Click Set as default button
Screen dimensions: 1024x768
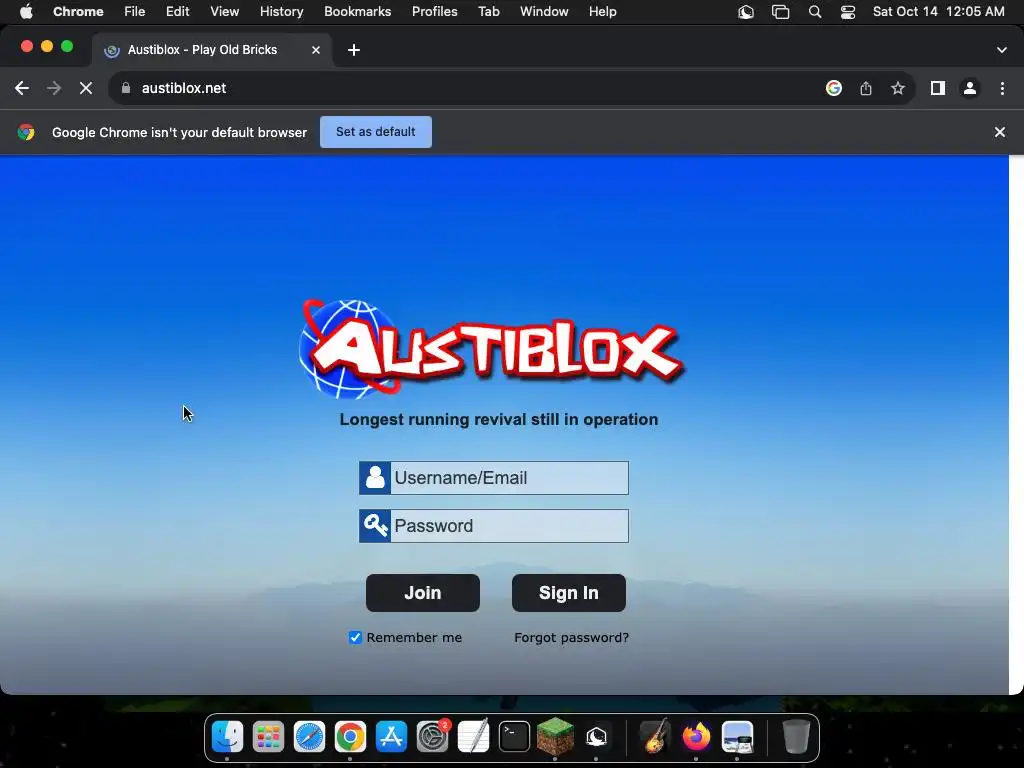[376, 132]
